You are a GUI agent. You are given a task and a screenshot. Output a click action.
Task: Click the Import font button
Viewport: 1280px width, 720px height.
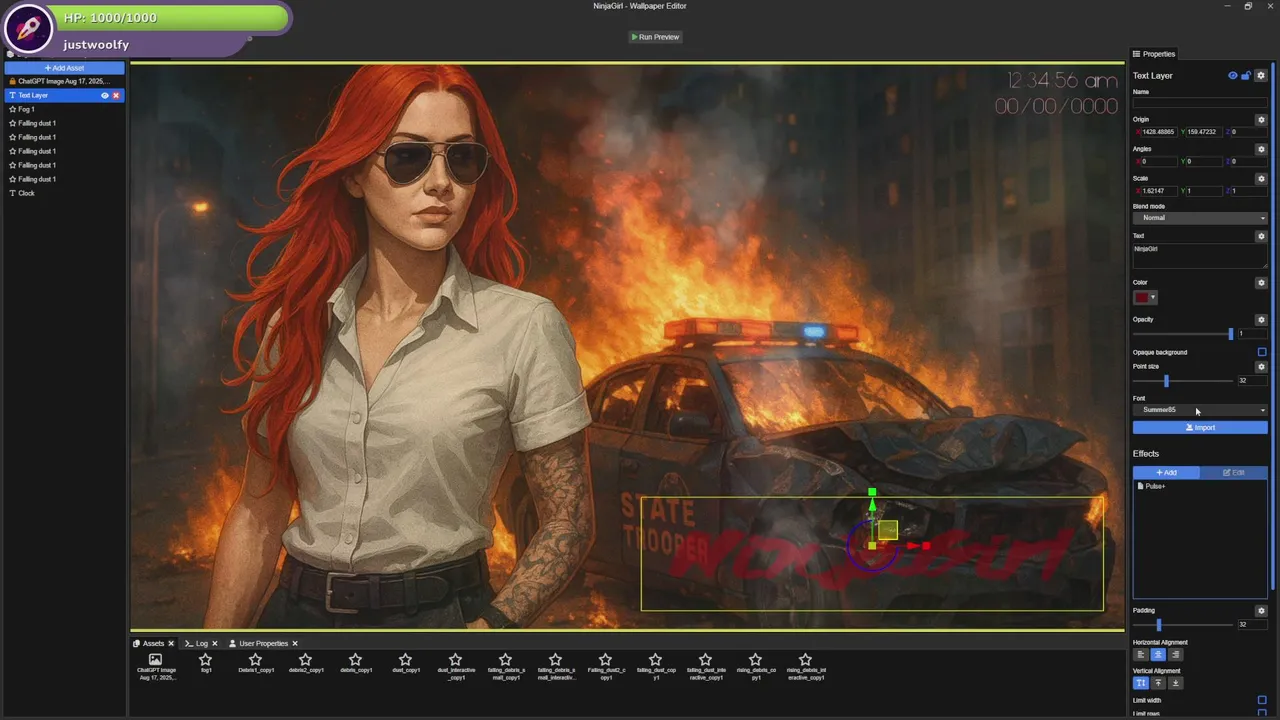(1200, 427)
